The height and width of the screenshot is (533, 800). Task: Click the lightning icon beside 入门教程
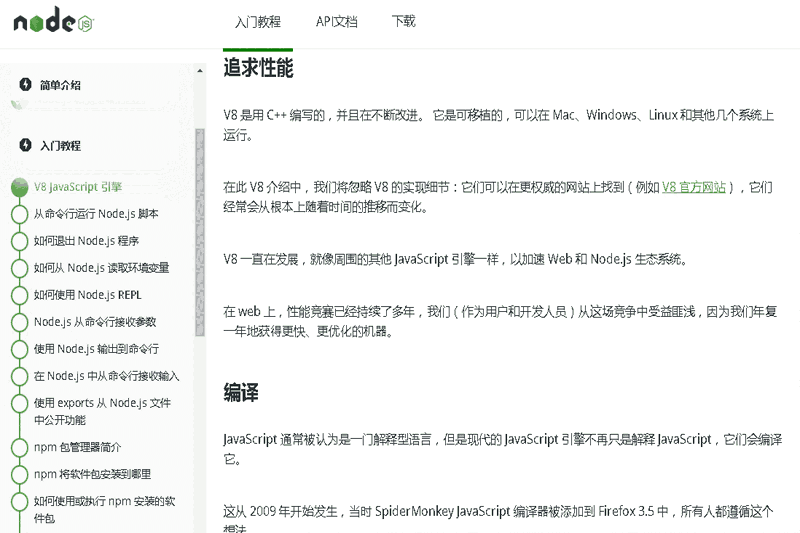(25, 145)
